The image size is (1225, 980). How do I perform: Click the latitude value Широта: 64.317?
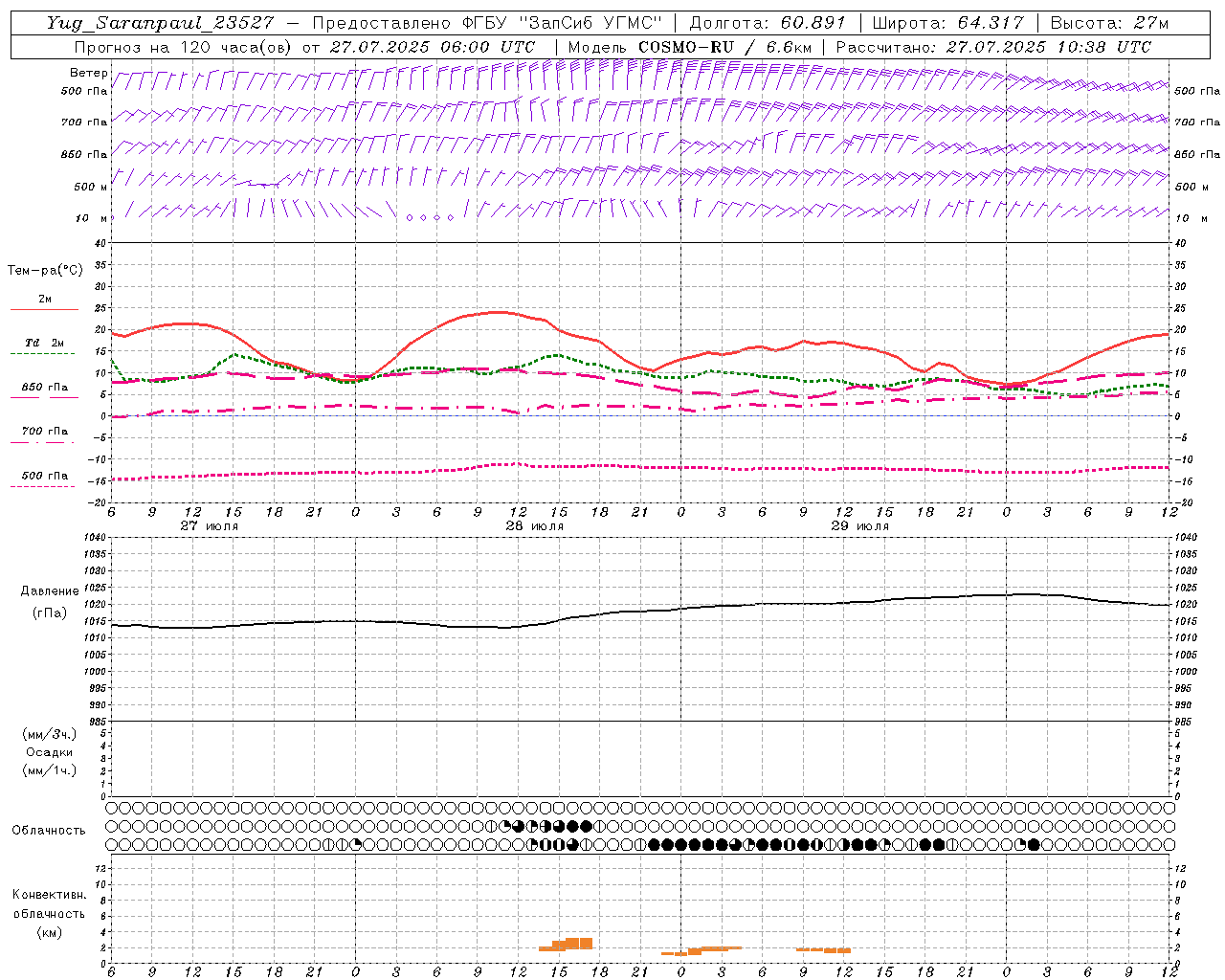948,23
